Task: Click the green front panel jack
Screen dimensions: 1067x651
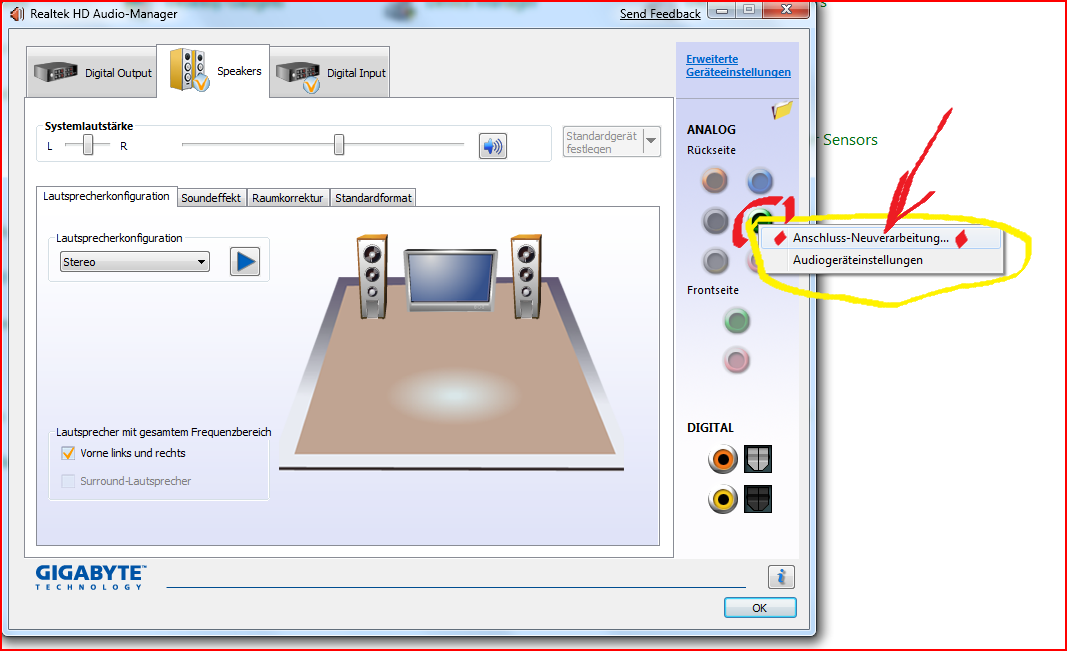Action: [x=736, y=320]
